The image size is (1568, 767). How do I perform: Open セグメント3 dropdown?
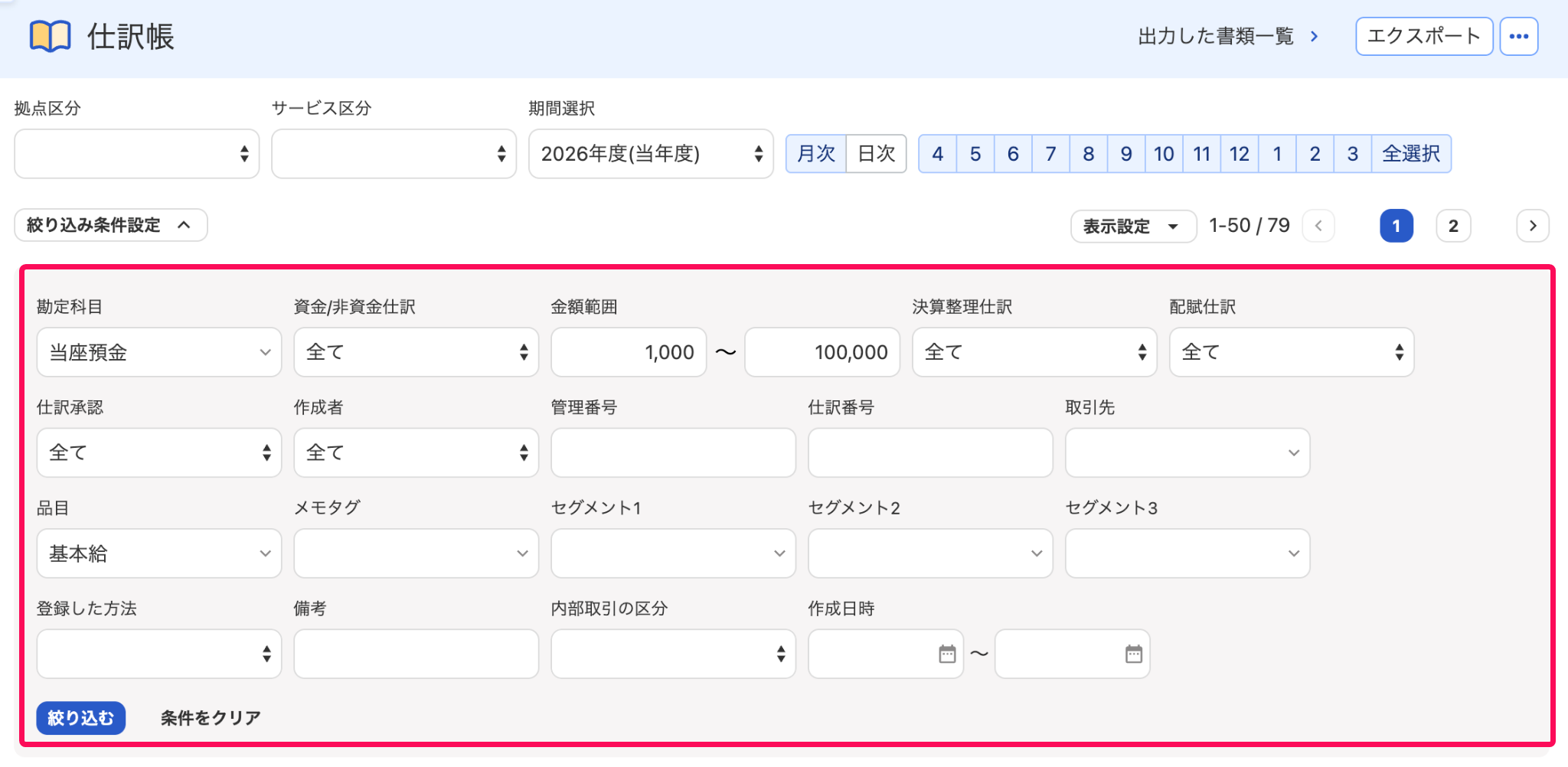[x=1187, y=553]
